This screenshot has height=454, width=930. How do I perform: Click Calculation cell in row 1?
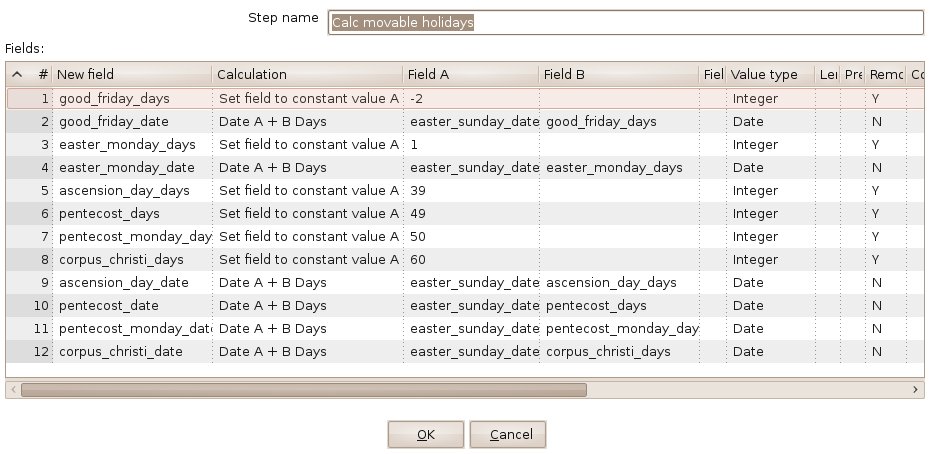pos(308,99)
